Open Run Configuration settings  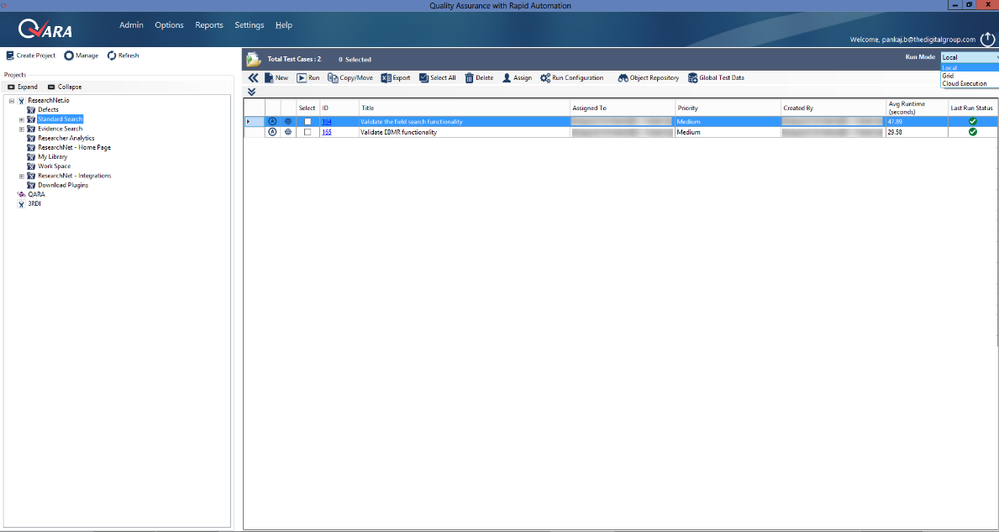pos(571,78)
